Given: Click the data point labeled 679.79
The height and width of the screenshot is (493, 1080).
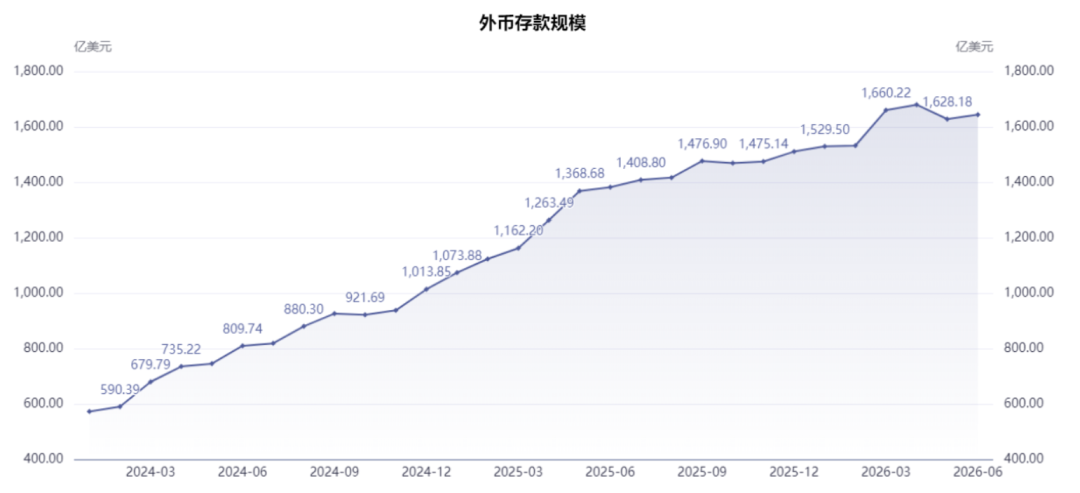Looking at the screenshot, I should pyautogui.click(x=151, y=381).
